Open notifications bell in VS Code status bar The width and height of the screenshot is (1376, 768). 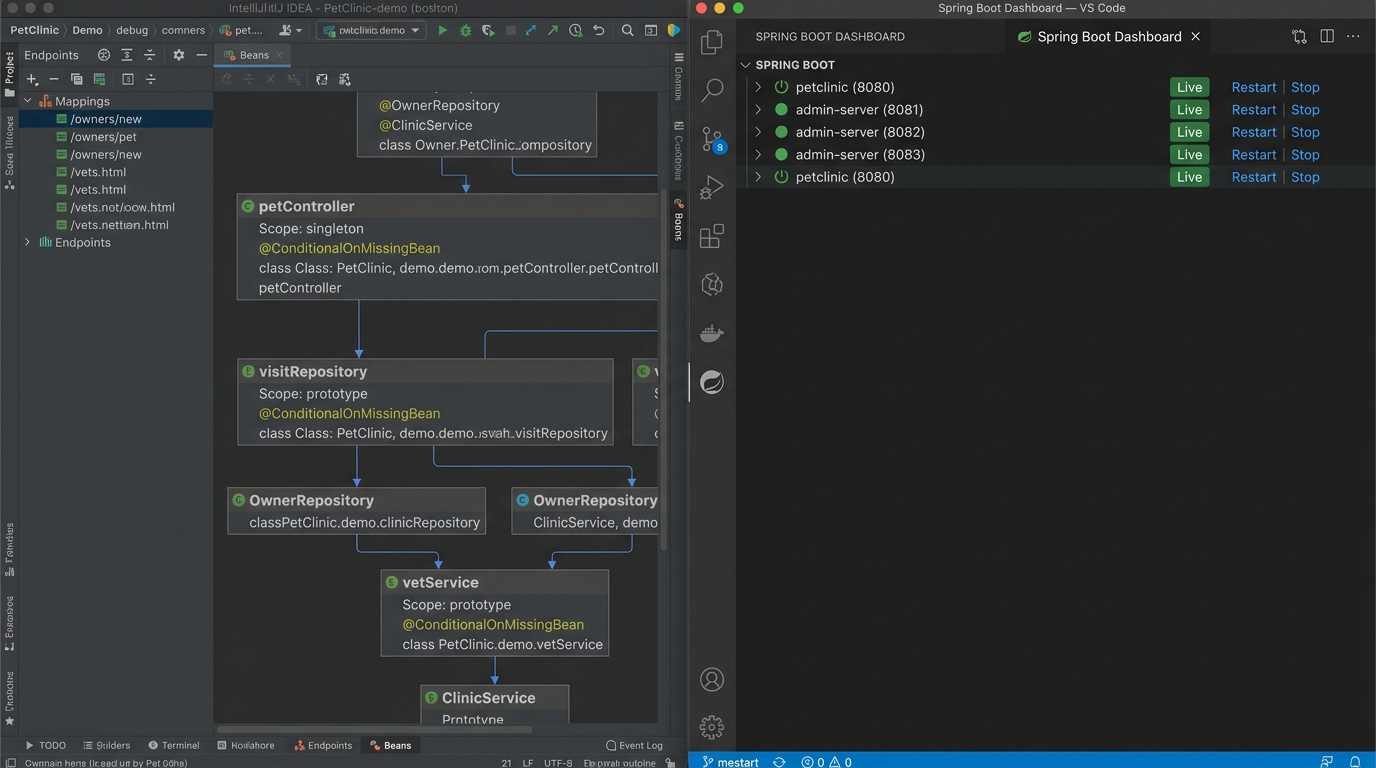point(1356,762)
